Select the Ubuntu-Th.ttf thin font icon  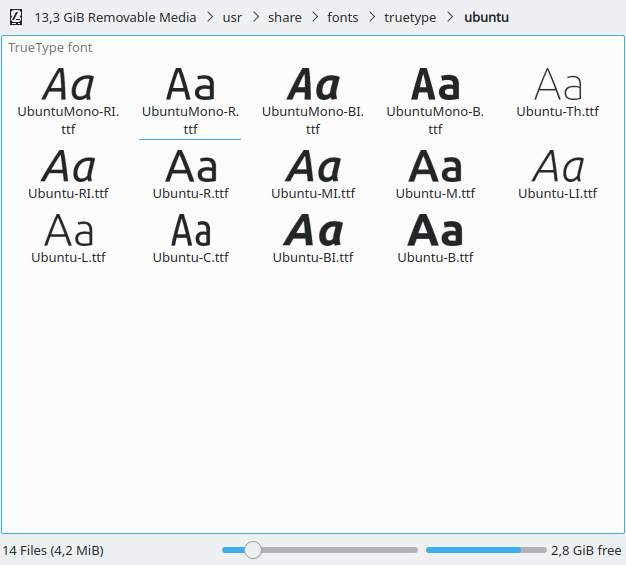[x=558, y=84]
